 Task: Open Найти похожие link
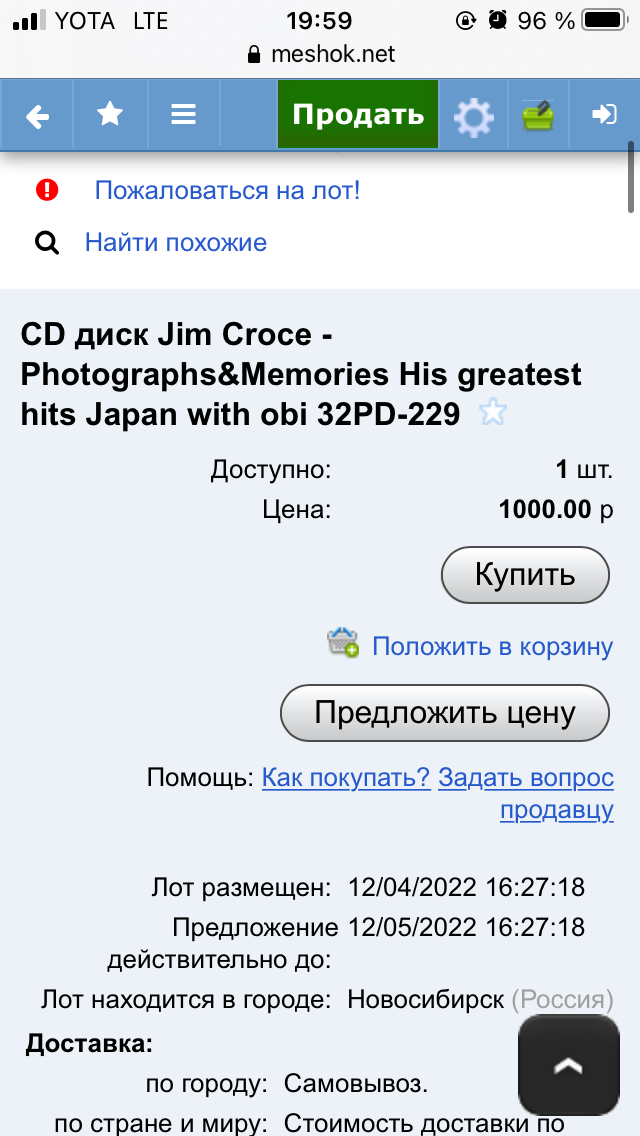tap(176, 243)
